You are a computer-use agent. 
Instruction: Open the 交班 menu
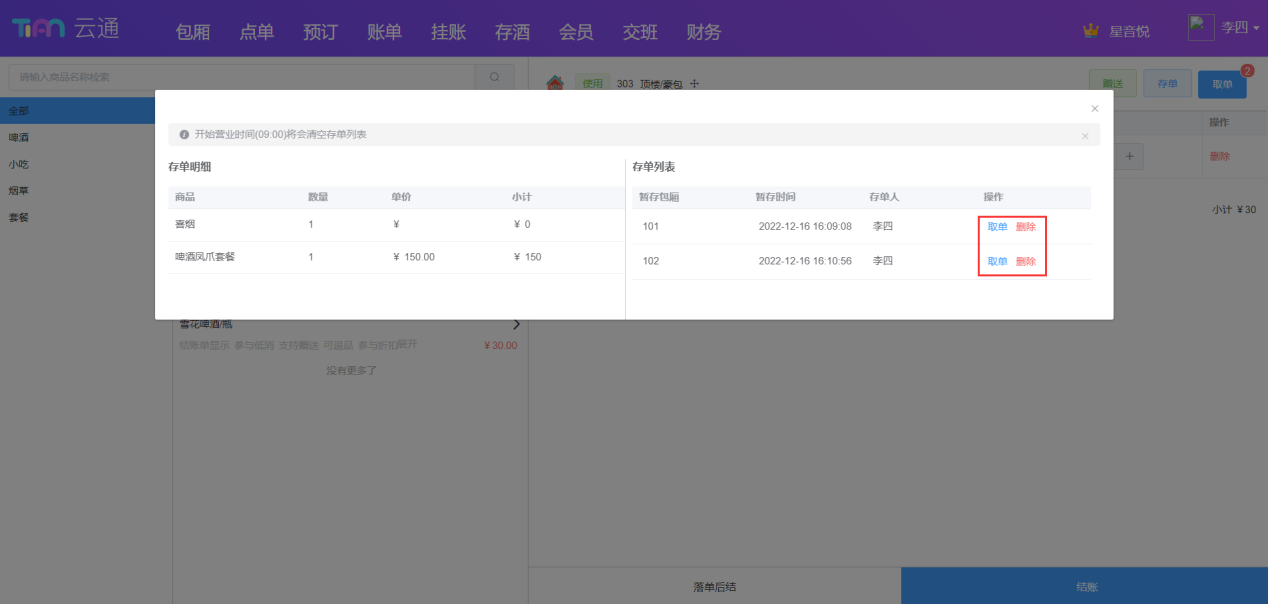coord(641,32)
